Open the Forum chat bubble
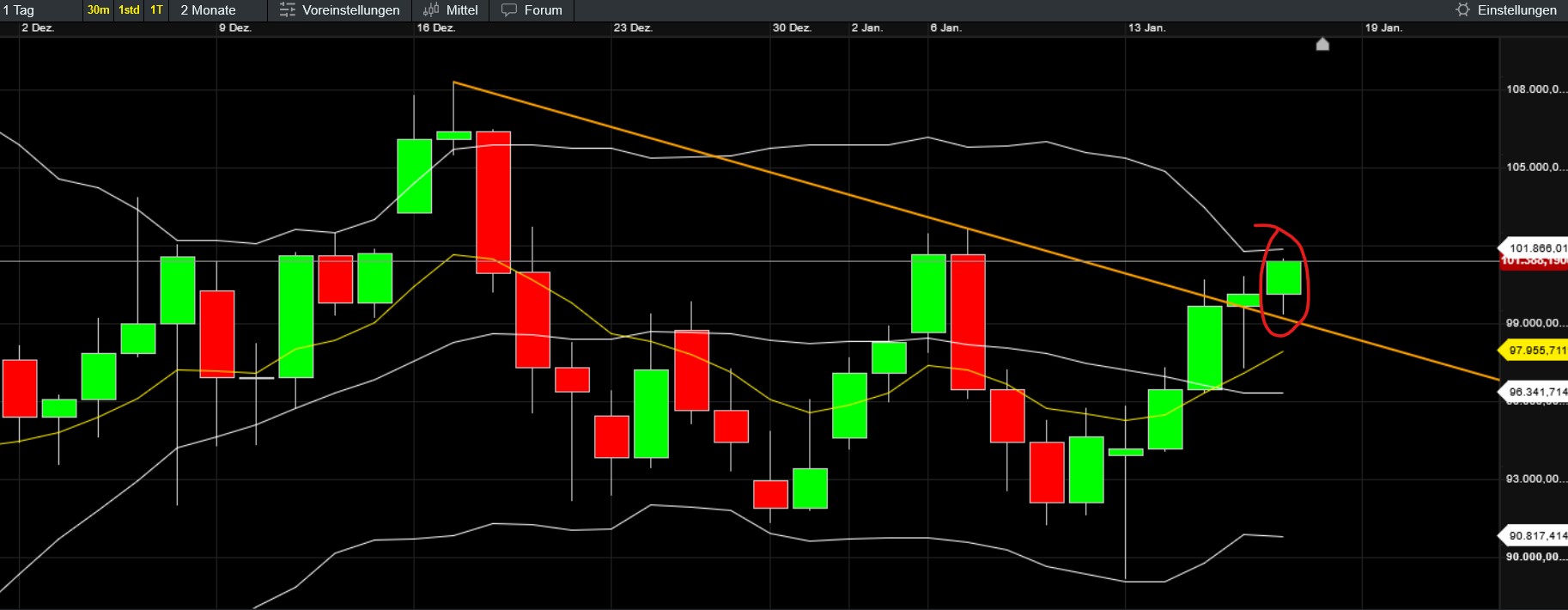Viewport: 1568px width, 610px height. point(532,10)
